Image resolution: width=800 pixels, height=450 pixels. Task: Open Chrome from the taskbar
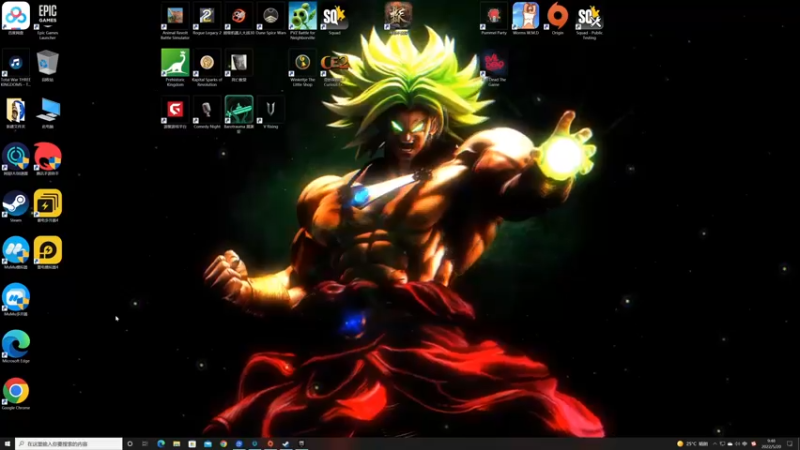coord(223,444)
